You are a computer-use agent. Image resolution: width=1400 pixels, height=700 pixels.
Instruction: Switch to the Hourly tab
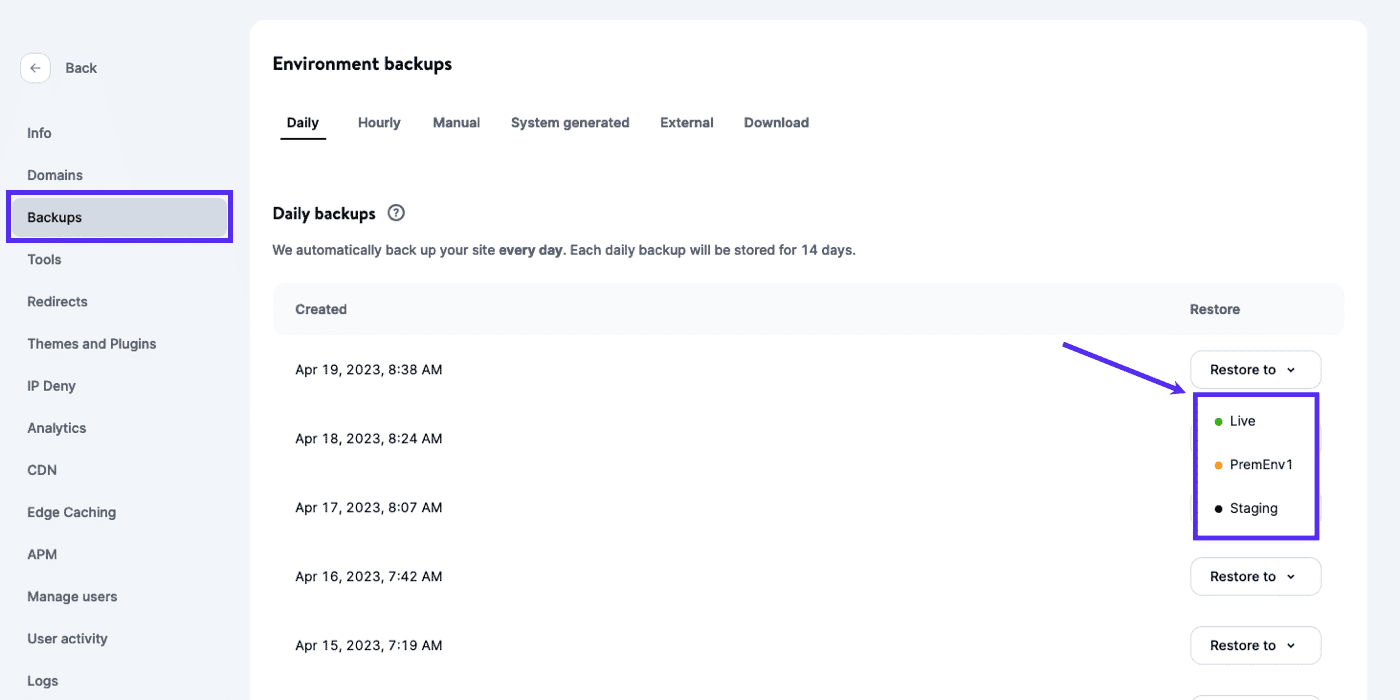click(378, 122)
